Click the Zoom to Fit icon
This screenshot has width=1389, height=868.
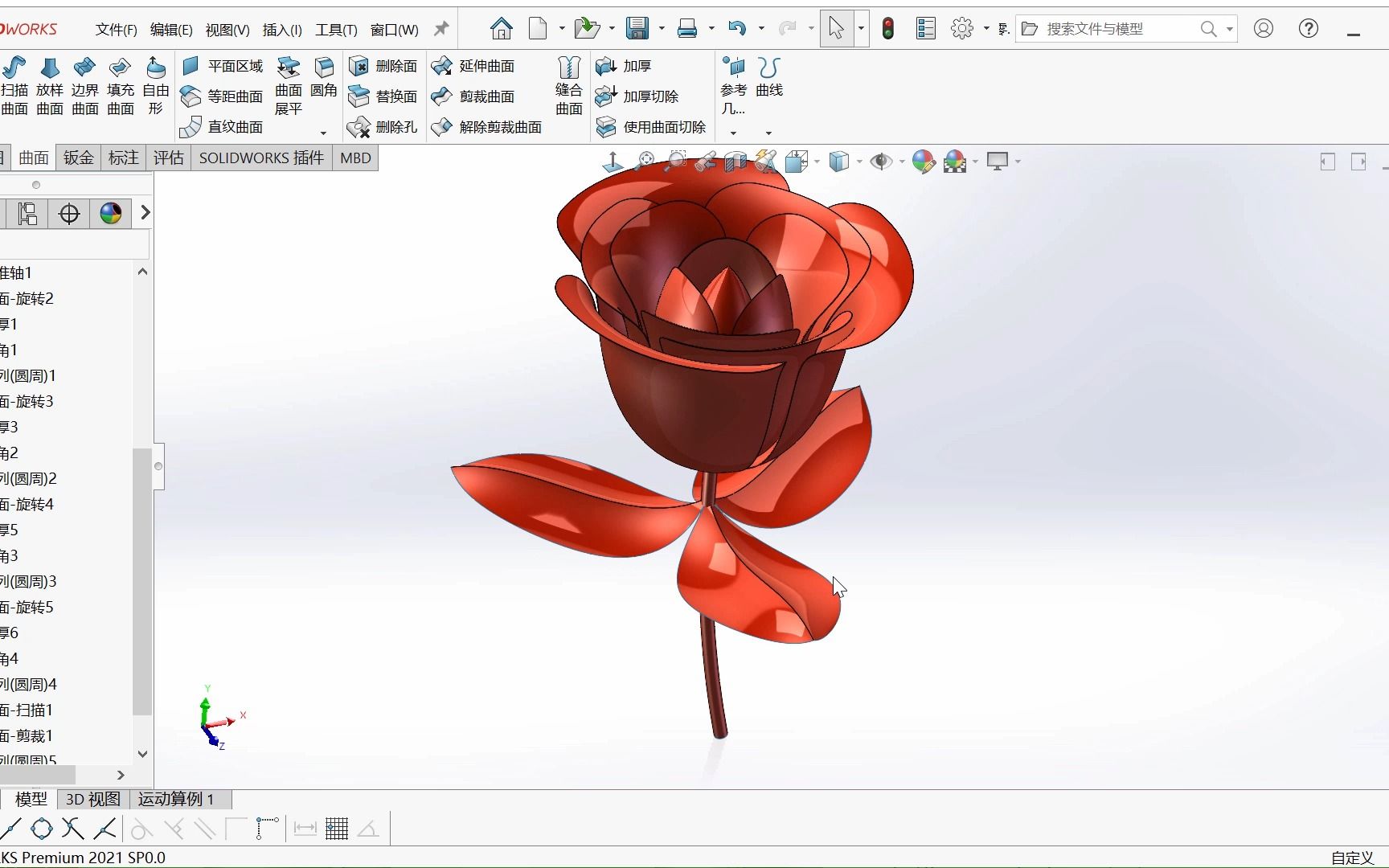click(645, 162)
